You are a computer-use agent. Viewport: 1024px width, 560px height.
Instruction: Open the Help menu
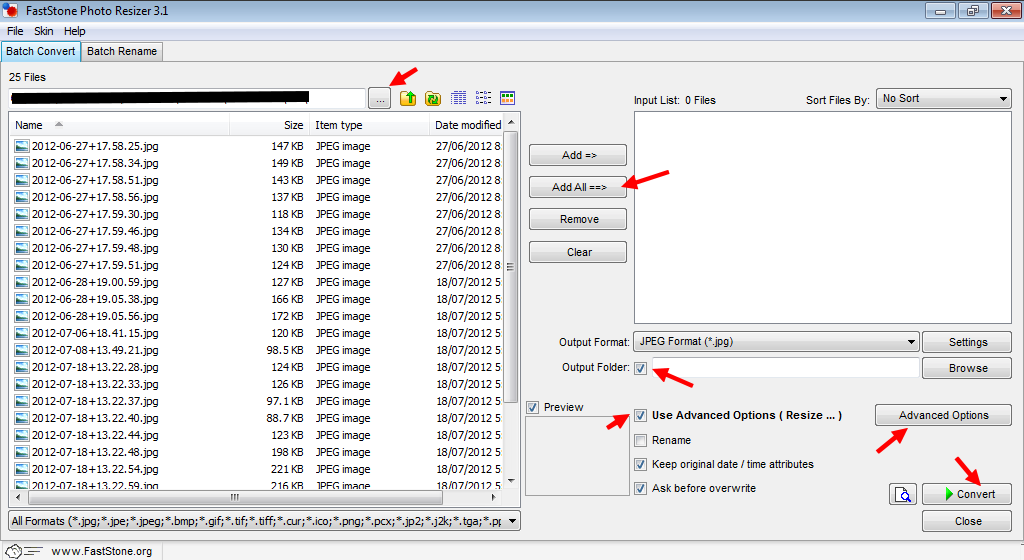click(x=74, y=31)
